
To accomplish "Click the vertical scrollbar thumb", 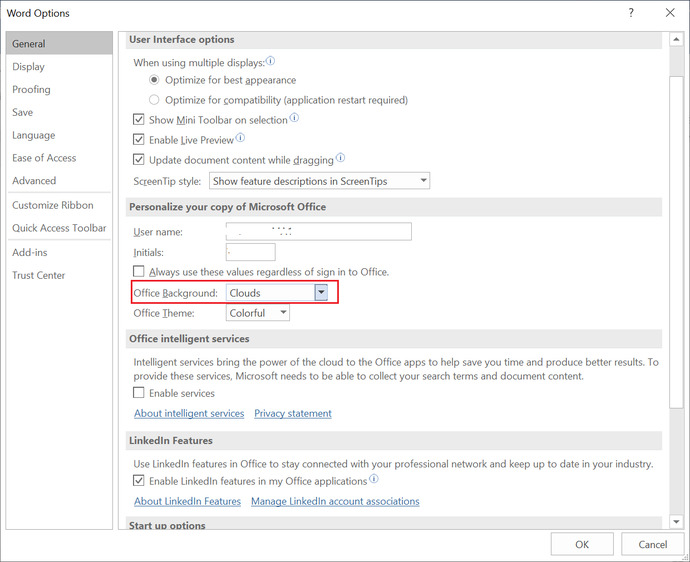I will pos(676,242).
